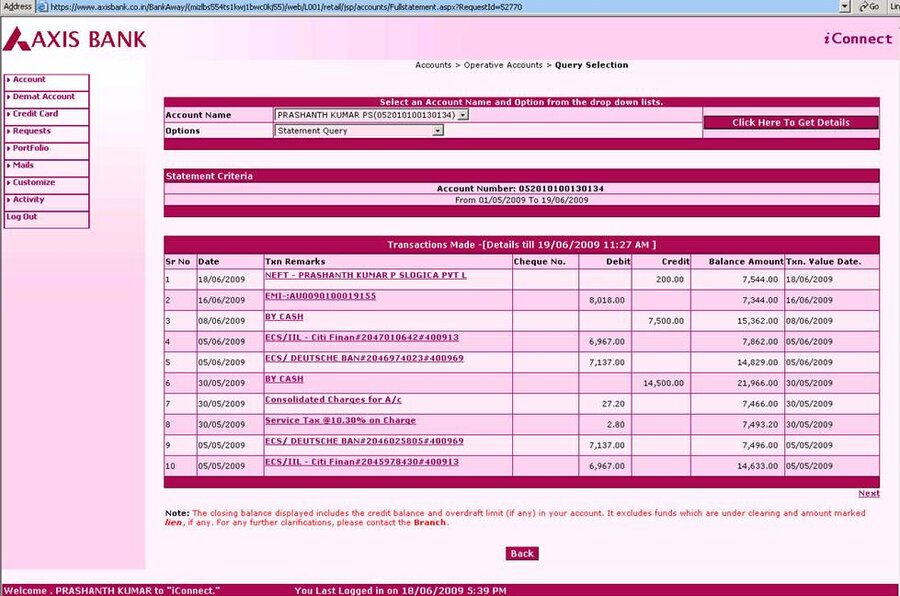The image size is (900, 596).
Task: Open the Statement Query options dropdown
Action: tap(438, 131)
